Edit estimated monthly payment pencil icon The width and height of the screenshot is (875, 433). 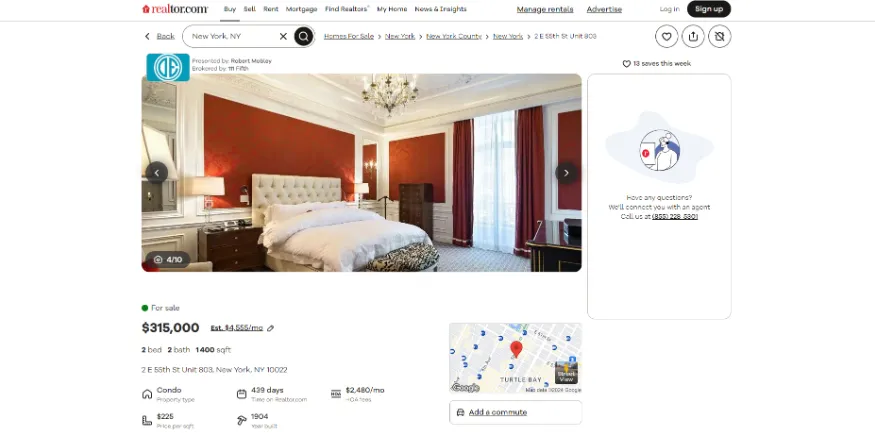tap(271, 328)
